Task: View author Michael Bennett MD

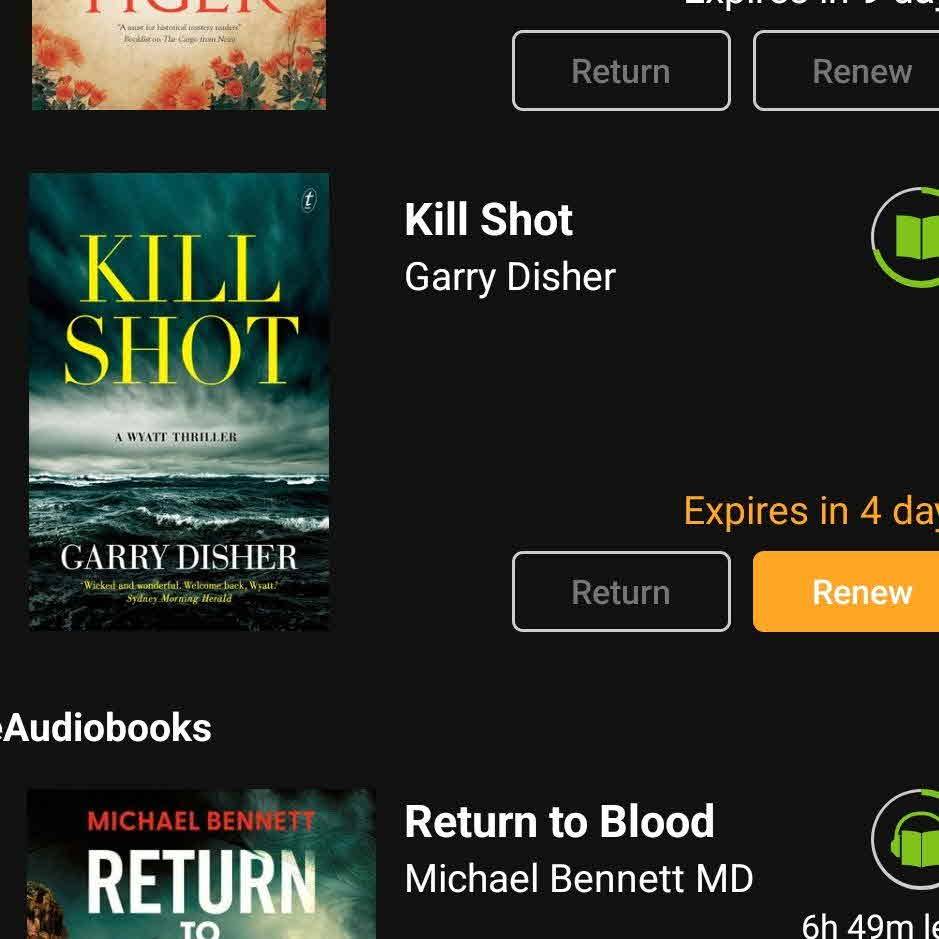Action: click(578, 879)
